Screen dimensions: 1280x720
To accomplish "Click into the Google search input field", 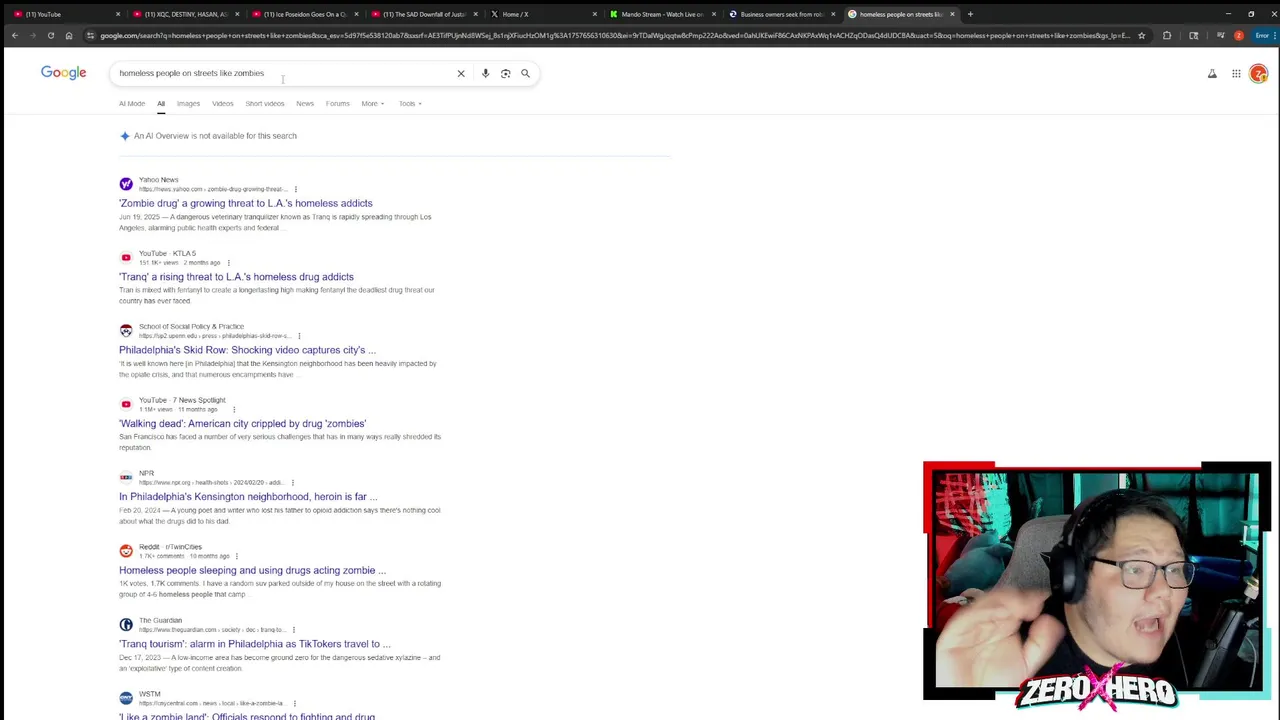I will (x=283, y=73).
